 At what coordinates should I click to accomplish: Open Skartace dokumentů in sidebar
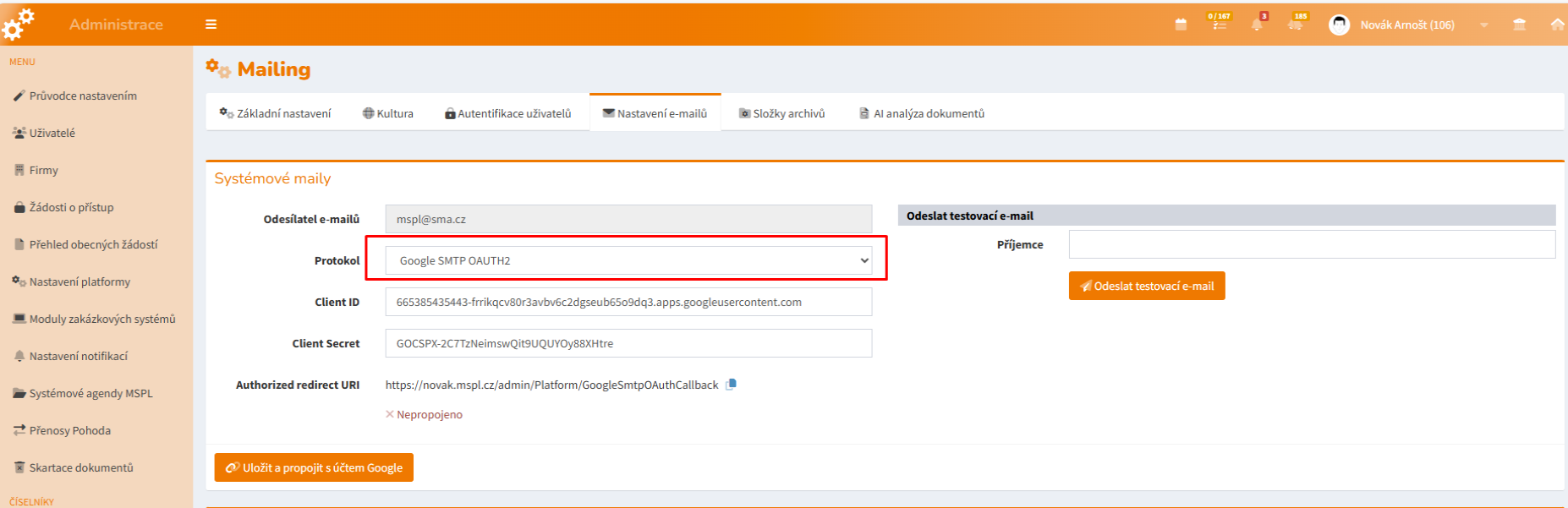(81, 467)
